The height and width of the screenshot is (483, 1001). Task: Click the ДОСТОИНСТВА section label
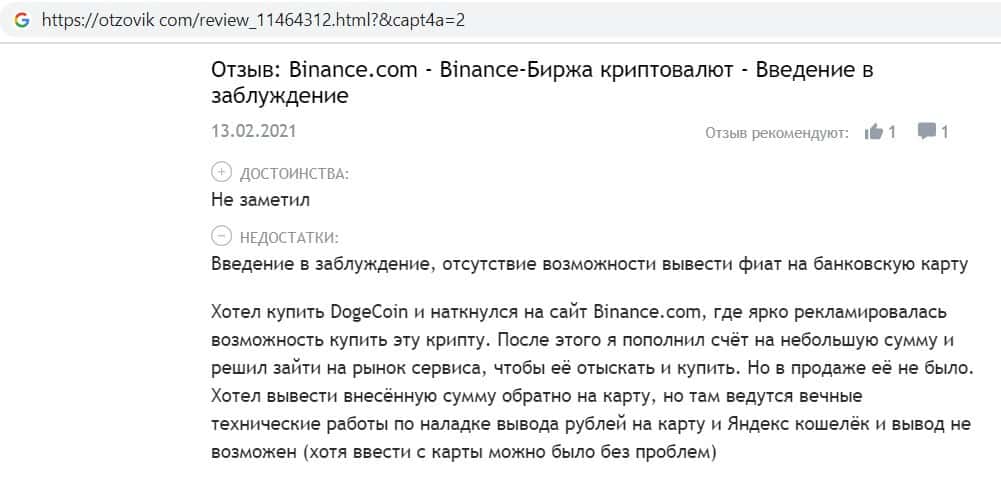tap(295, 174)
